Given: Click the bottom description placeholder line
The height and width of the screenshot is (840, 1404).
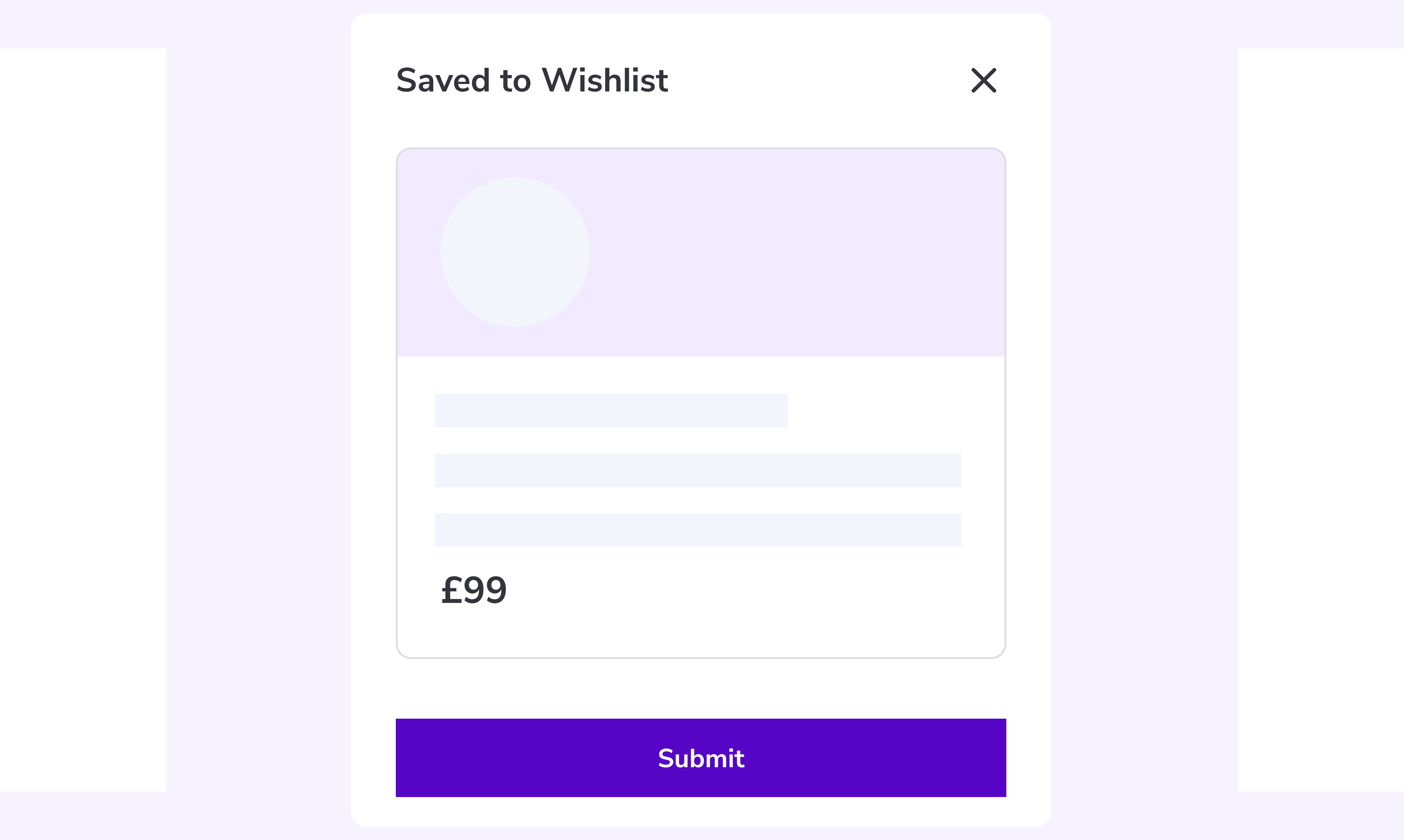Looking at the screenshot, I should tap(698, 530).
